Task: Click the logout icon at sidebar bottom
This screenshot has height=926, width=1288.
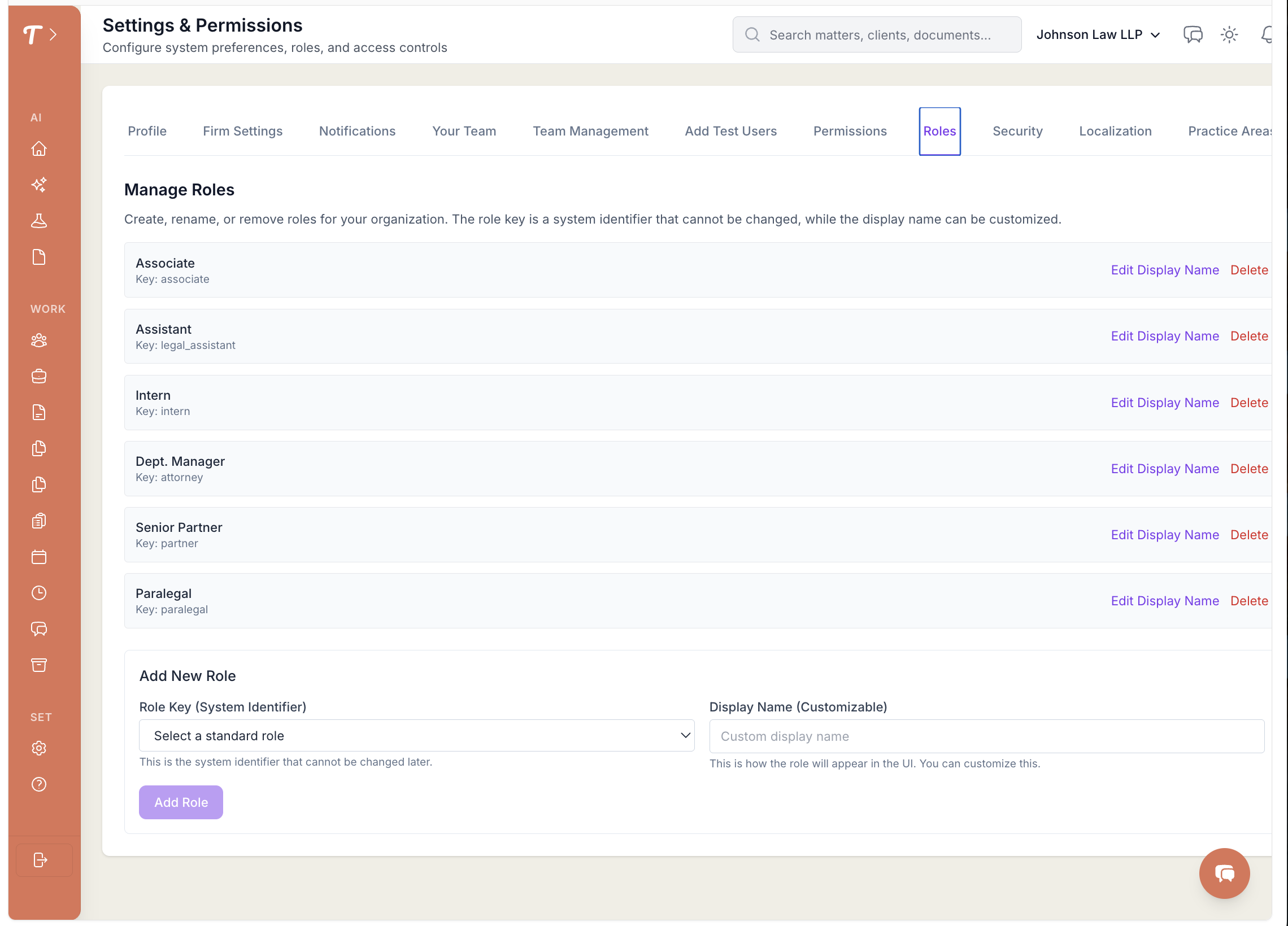Action: click(x=41, y=859)
